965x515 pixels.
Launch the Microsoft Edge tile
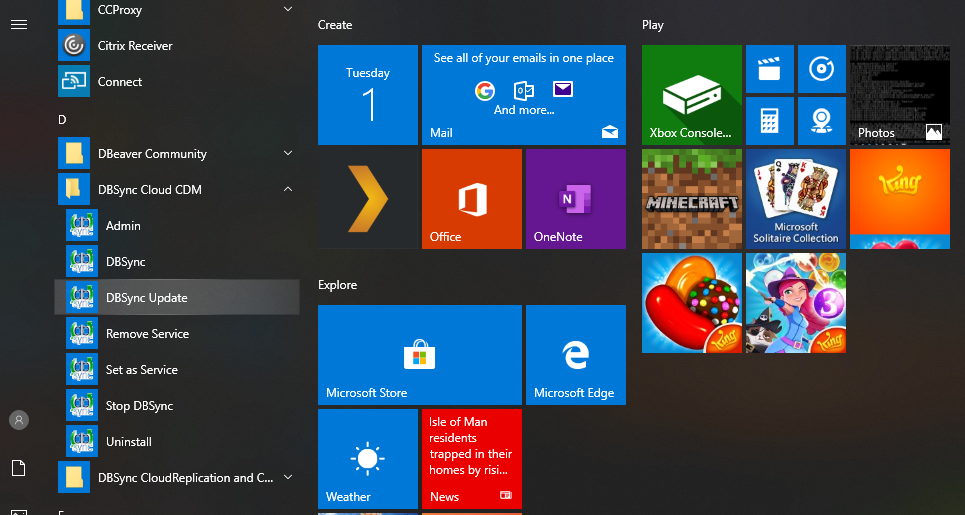[x=575, y=355]
